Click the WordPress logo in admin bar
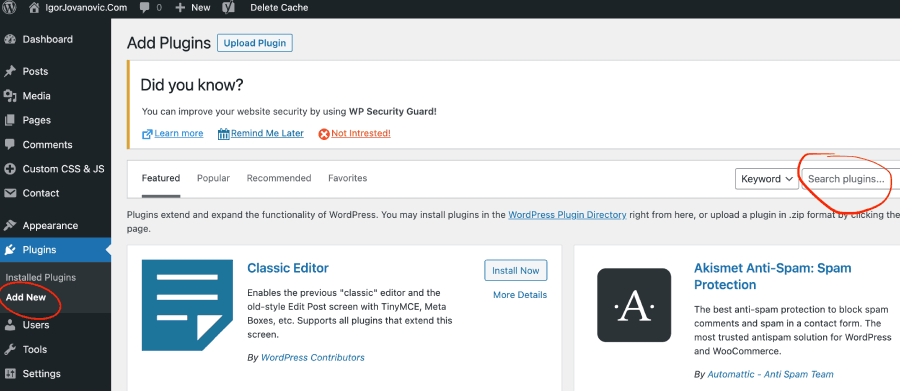The image size is (900, 391). (10, 7)
